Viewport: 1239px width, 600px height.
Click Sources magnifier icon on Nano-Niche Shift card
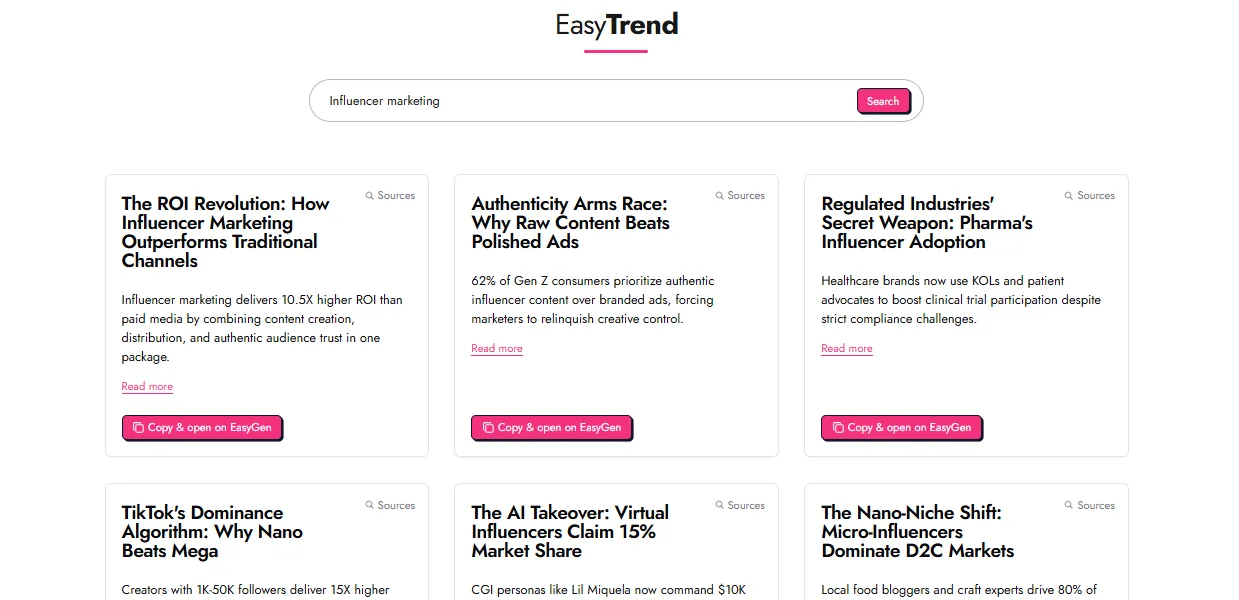(1069, 506)
